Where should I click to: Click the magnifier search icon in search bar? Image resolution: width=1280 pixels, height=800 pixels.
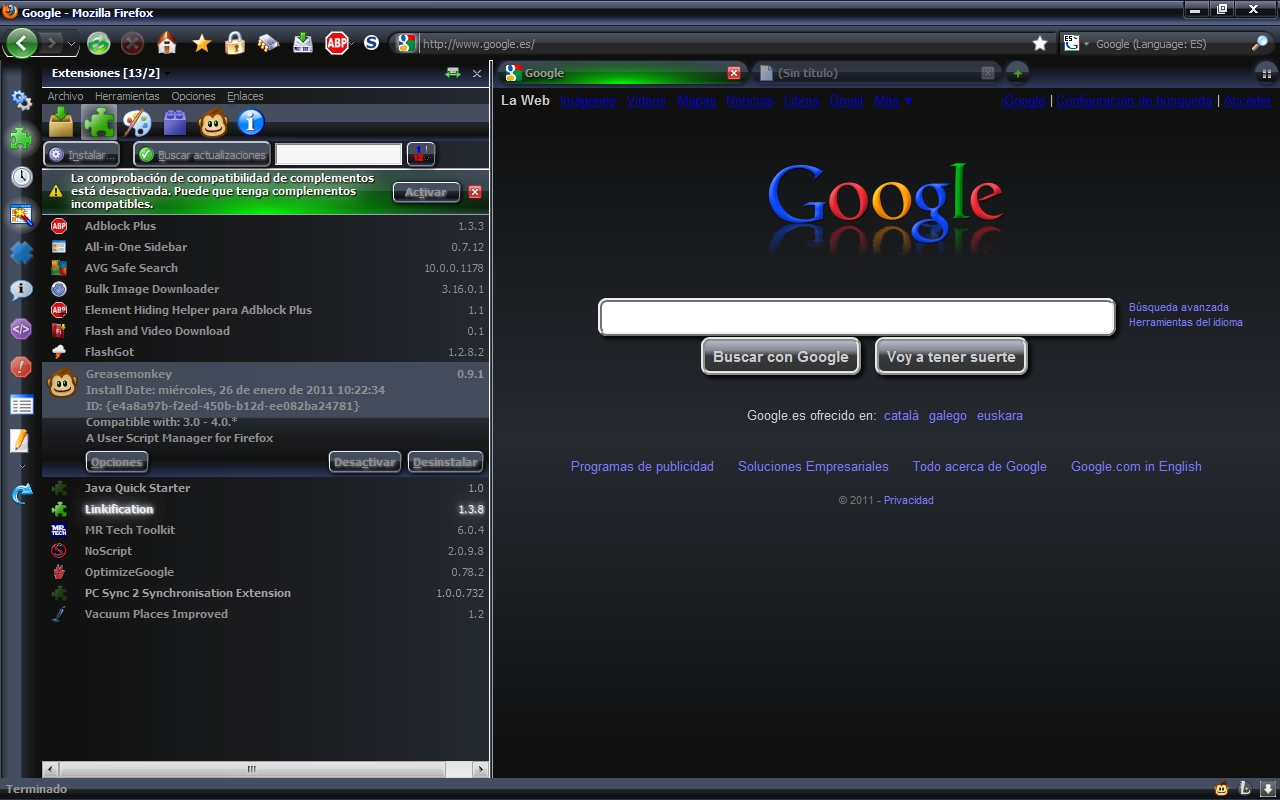tap(1260, 43)
